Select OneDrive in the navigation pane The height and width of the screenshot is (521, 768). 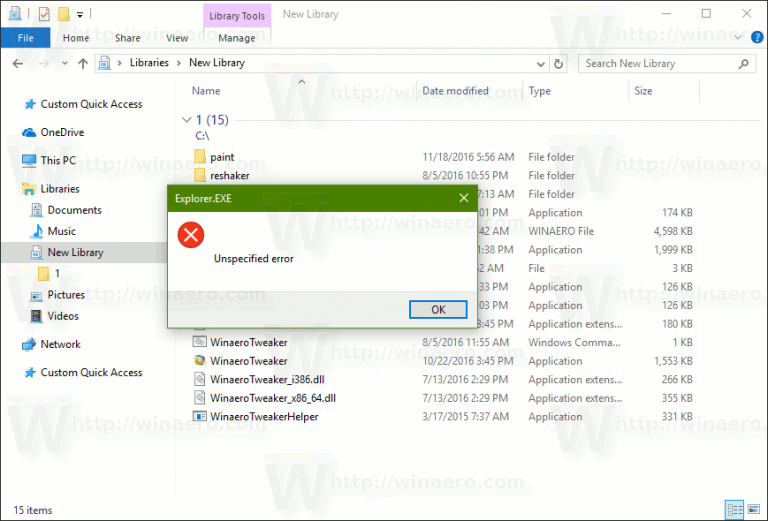pyautogui.click(x=62, y=132)
